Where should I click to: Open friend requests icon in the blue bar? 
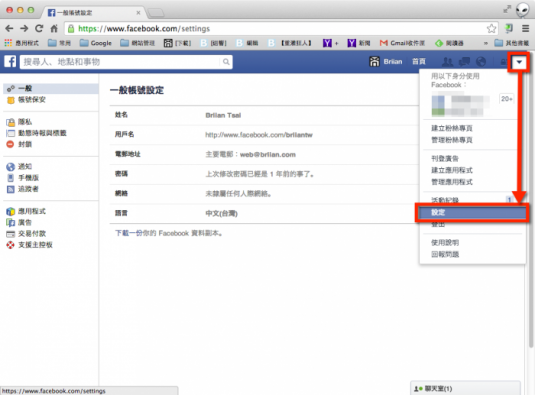click(447, 62)
